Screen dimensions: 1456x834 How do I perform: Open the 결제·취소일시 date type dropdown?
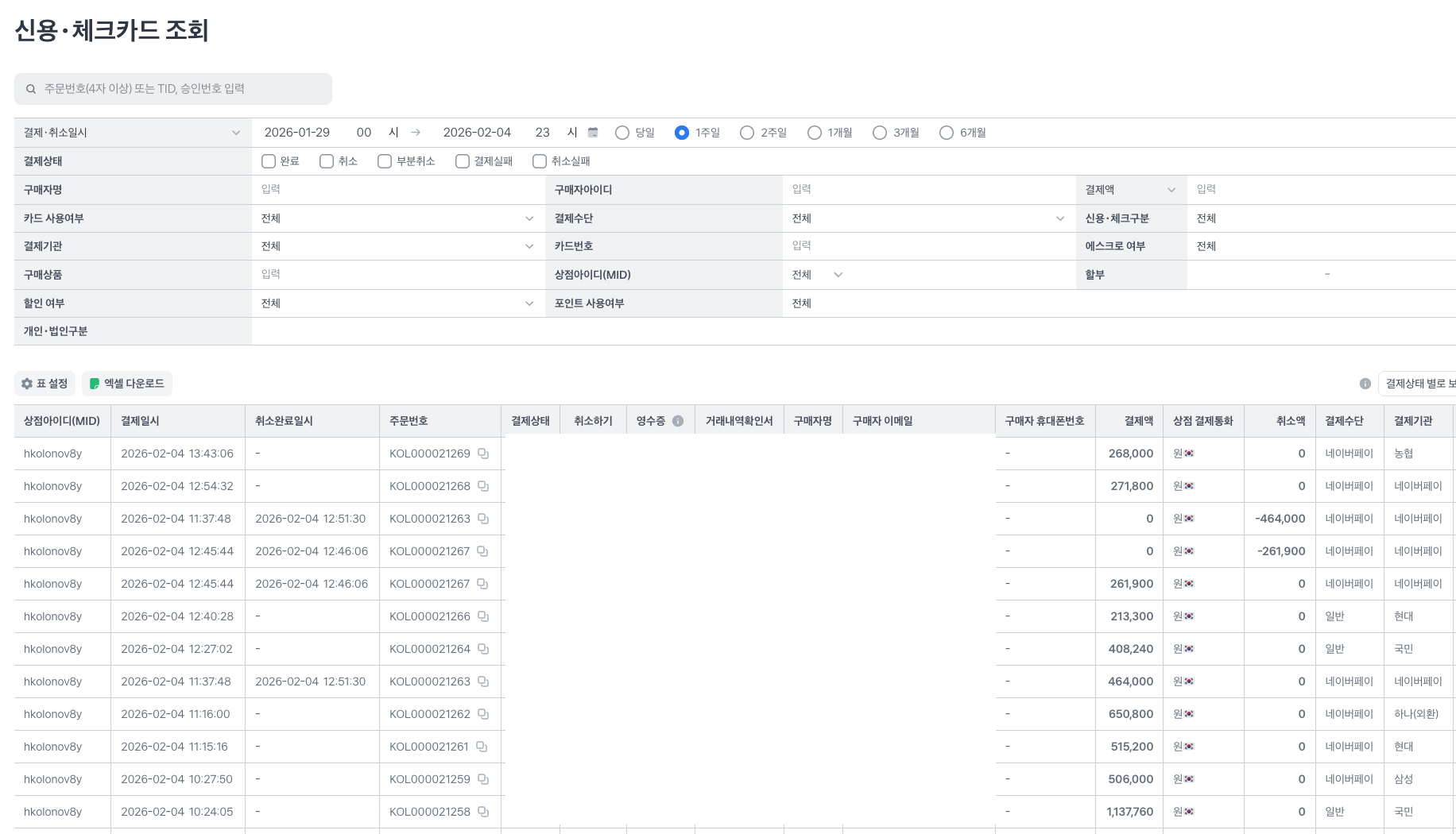pyautogui.click(x=133, y=133)
